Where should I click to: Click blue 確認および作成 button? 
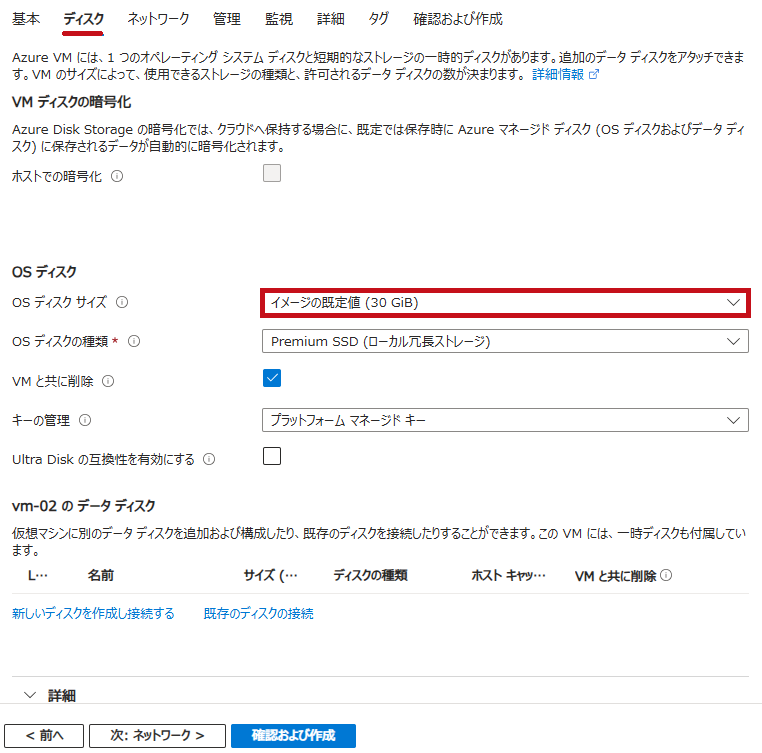click(294, 735)
